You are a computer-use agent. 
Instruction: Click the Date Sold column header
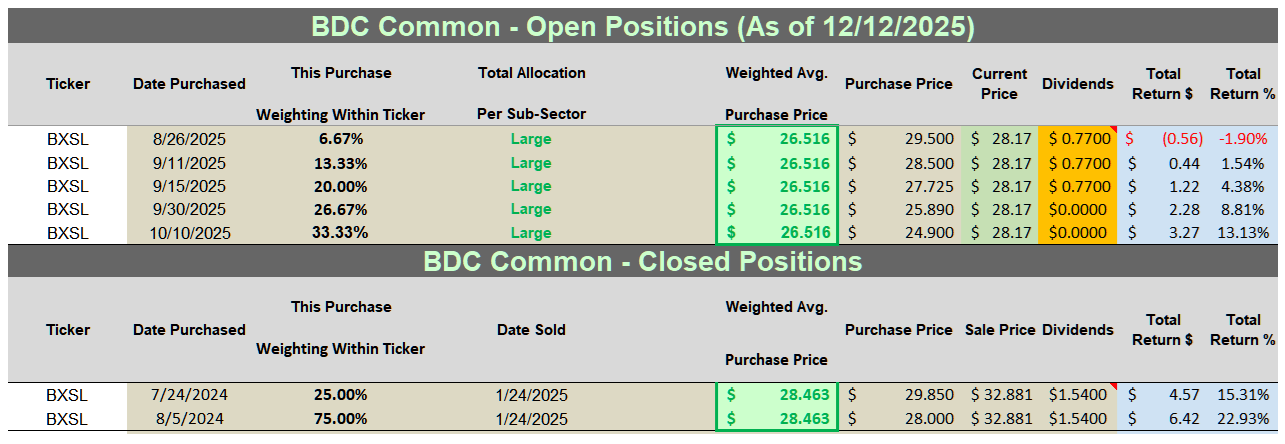pyautogui.click(x=531, y=330)
